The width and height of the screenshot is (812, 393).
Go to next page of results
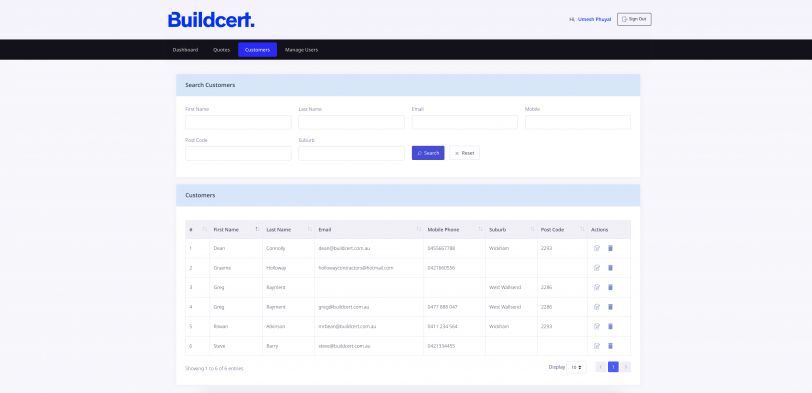[x=626, y=367]
